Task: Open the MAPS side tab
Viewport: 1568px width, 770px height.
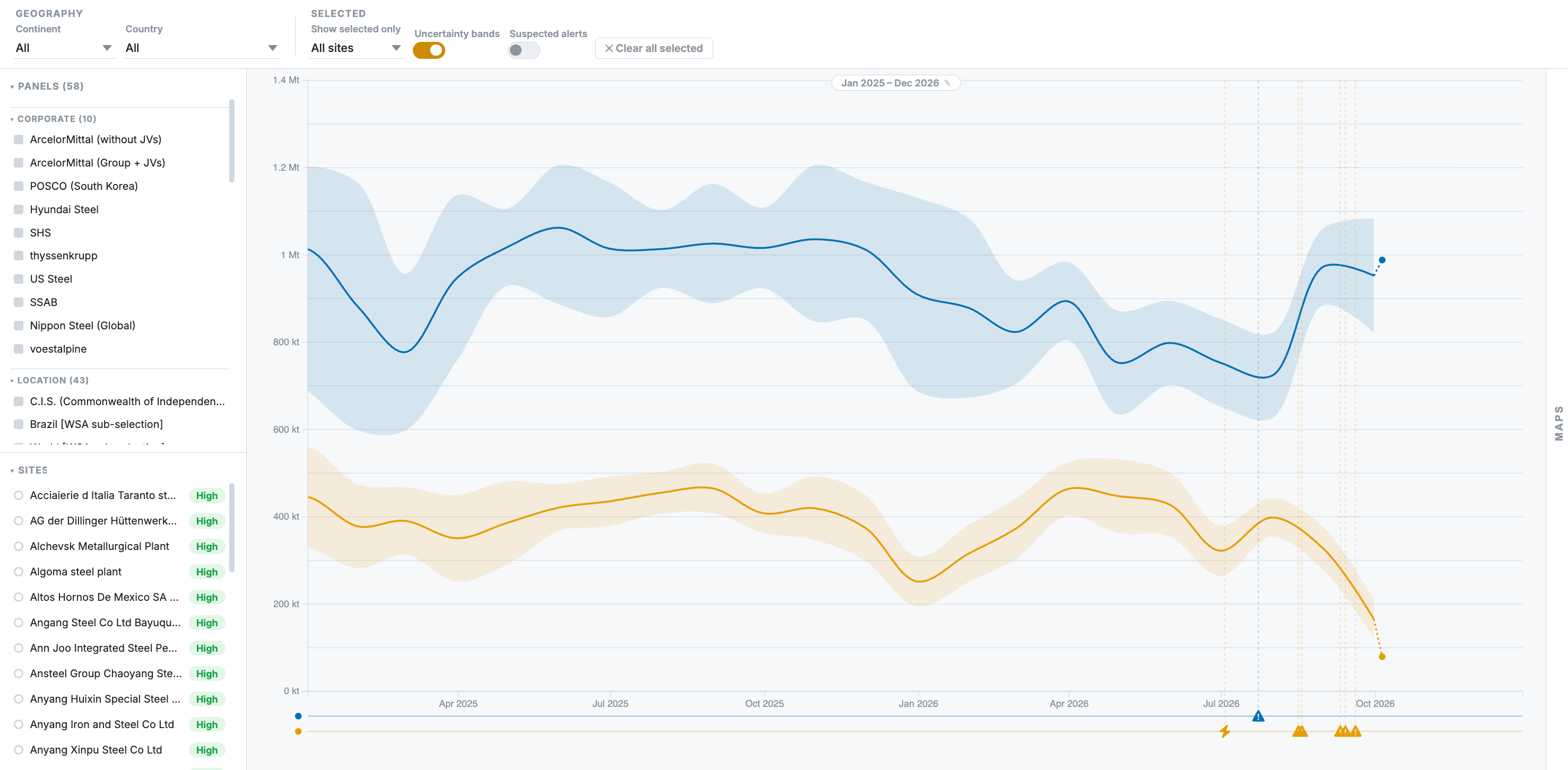Action: click(1558, 423)
